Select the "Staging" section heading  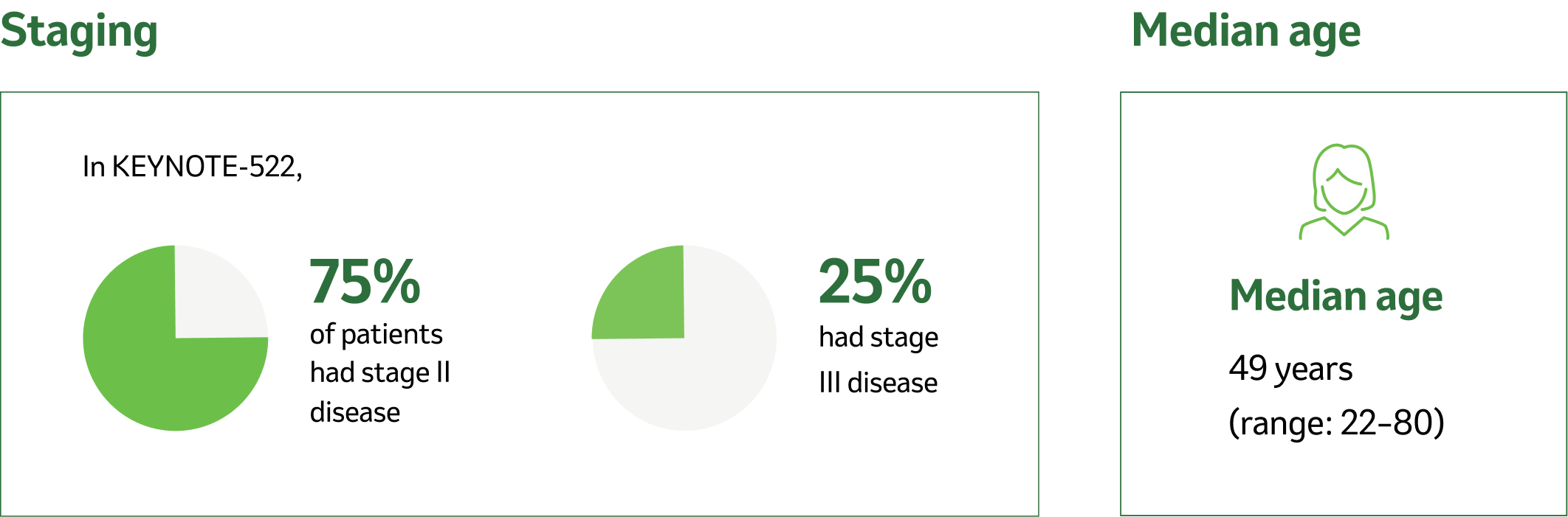79,32
